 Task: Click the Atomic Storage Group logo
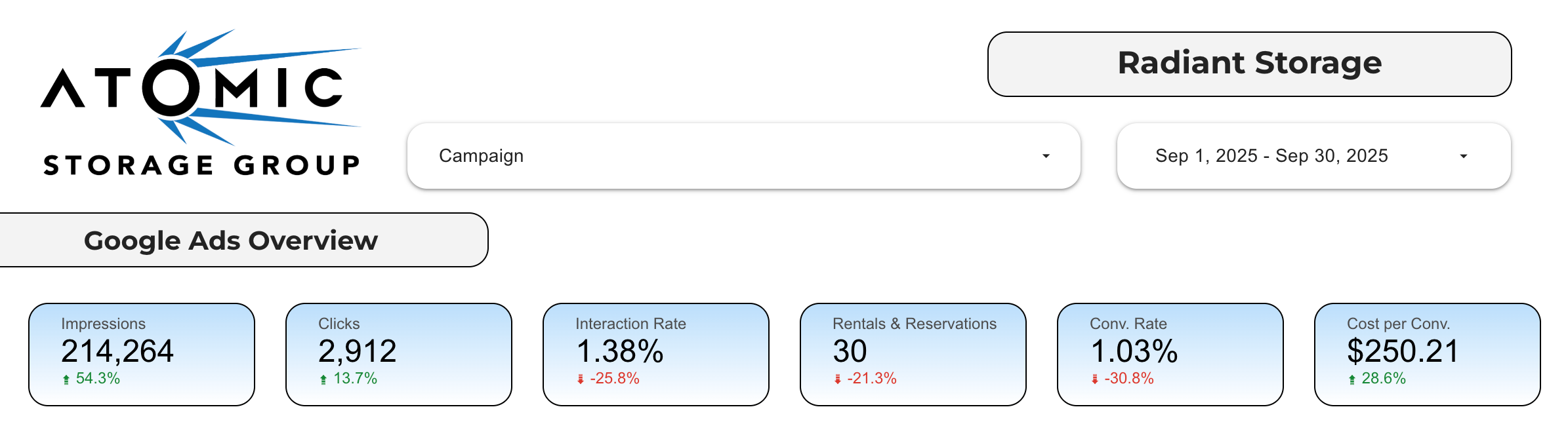(x=201, y=104)
